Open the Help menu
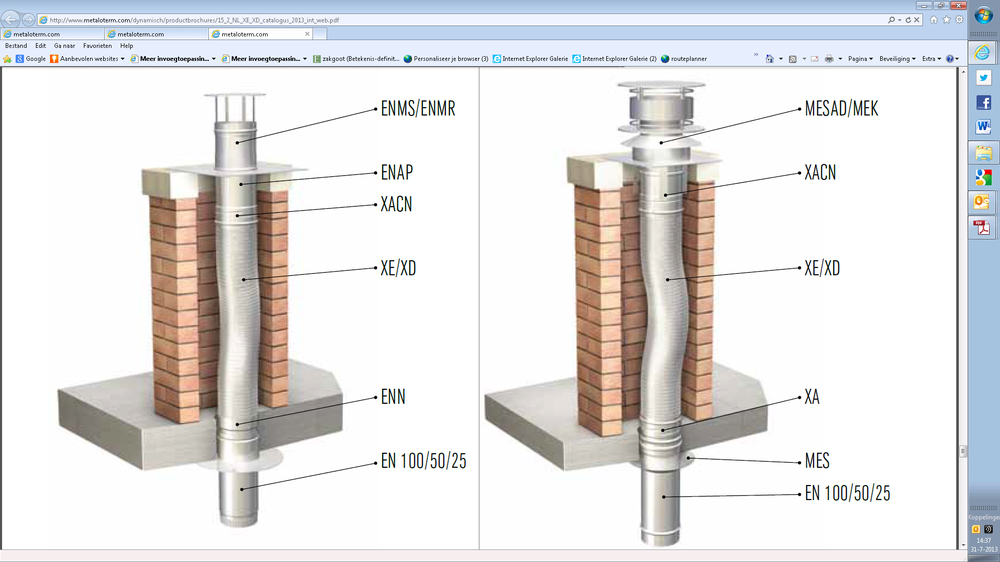Viewport: 1000px width, 562px height. point(126,46)
